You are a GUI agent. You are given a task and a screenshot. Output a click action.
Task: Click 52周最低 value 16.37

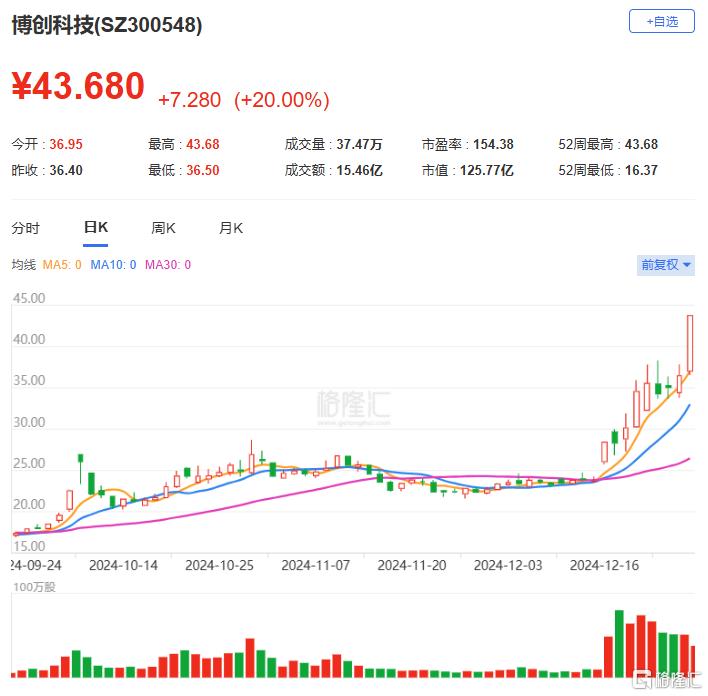click(x=641, y=170)
